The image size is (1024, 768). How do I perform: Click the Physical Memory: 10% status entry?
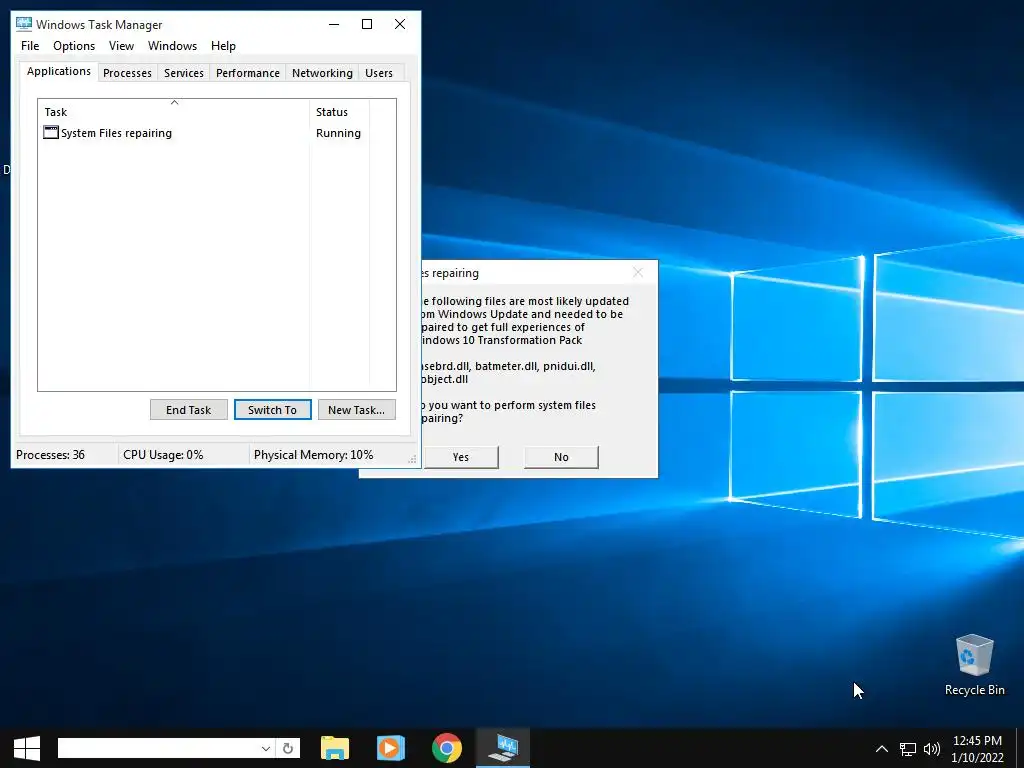tap(313, 455)
